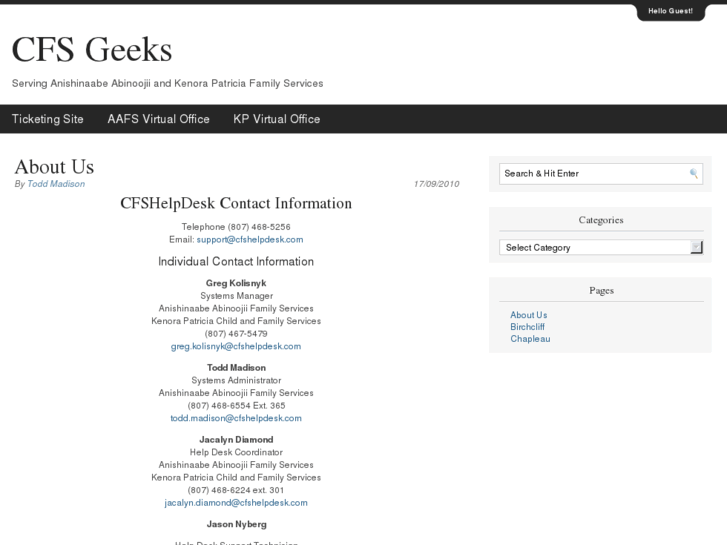Click the name Jason Nyberg
The width and height of the screenshot is (727, 545).
tap(236, 525)
